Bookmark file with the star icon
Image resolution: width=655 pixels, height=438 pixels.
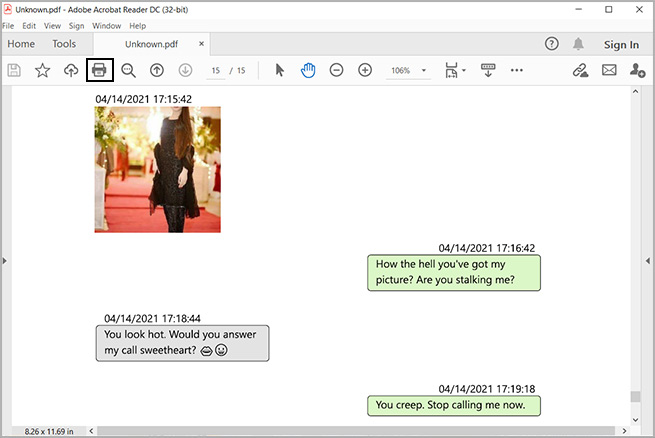(42, 70)
